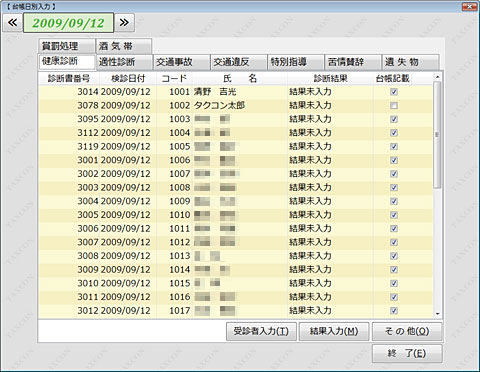The height and width of the screenshot is (372, 480).
Task: Toggle 台帳記載 checkbox for row 3005
Action: click(x=394, y=215)
